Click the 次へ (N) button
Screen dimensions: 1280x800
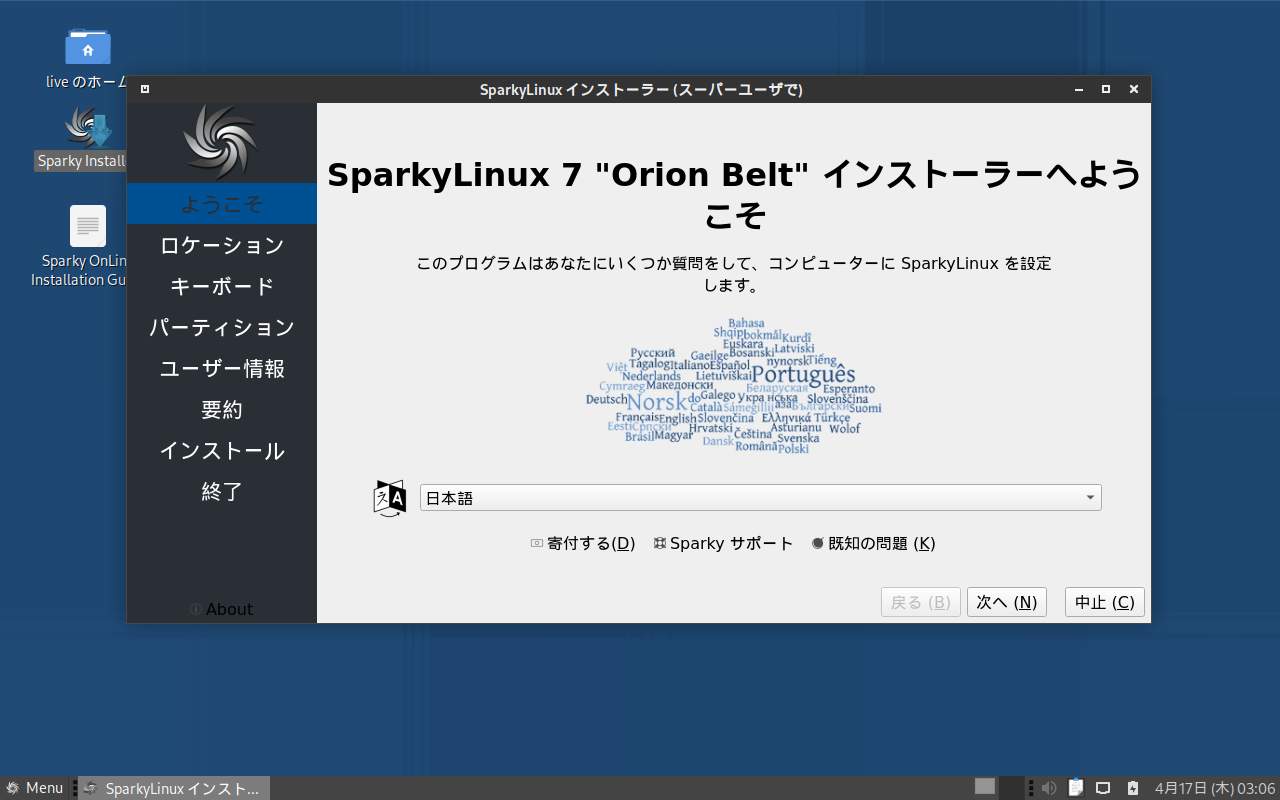pyautogui.click(x=1007, y=602)
